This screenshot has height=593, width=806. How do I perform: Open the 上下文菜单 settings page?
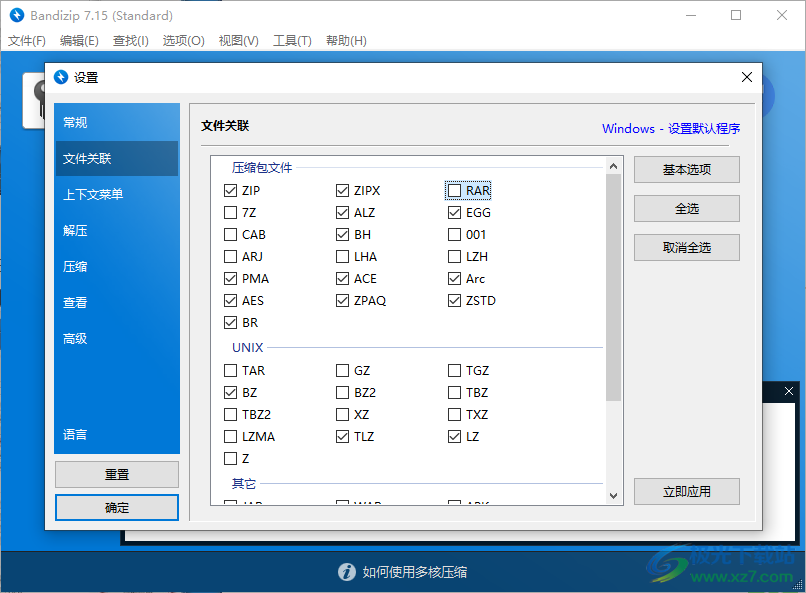(117, 194)
